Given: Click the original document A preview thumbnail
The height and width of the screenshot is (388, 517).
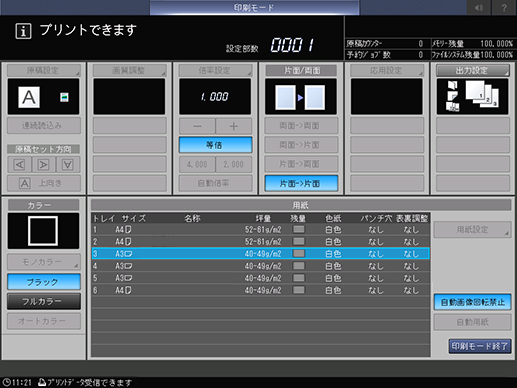Looking at the screenshot, I should point(29,97).
